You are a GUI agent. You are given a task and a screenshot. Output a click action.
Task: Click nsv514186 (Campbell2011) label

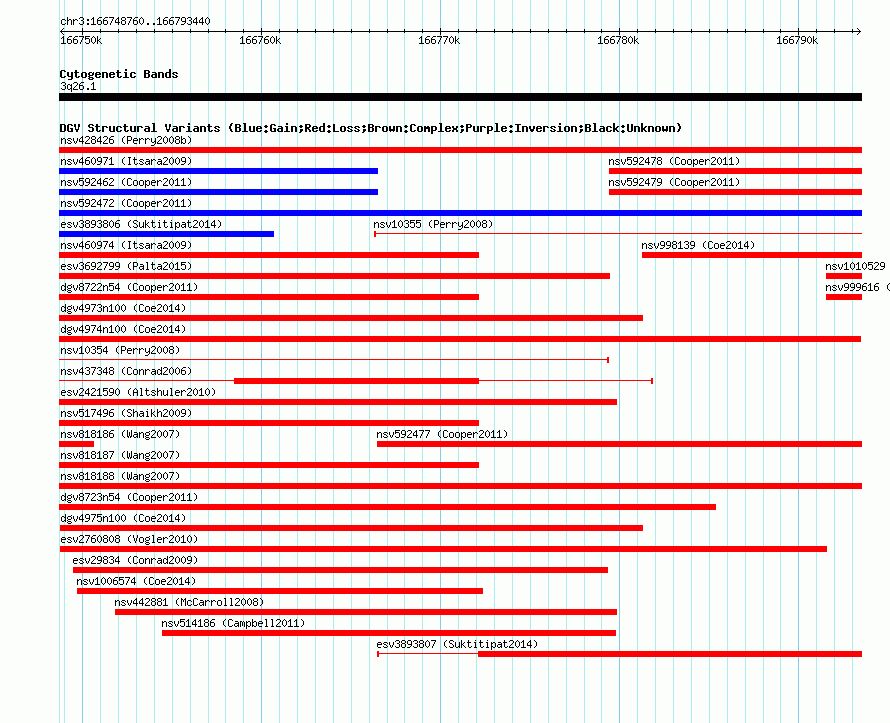click(x=233, y=623)
